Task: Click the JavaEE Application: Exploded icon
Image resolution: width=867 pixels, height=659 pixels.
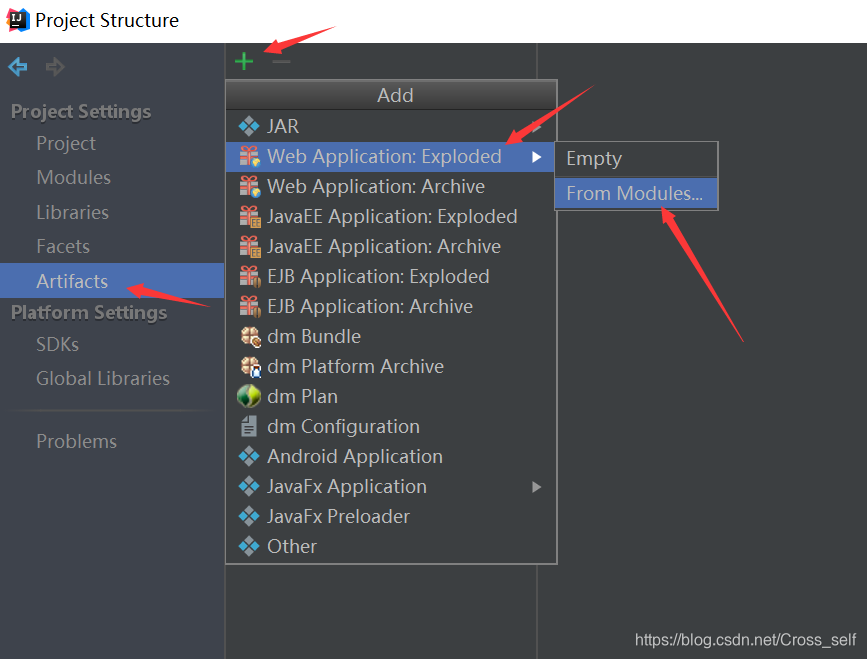Action: (249, 216)
